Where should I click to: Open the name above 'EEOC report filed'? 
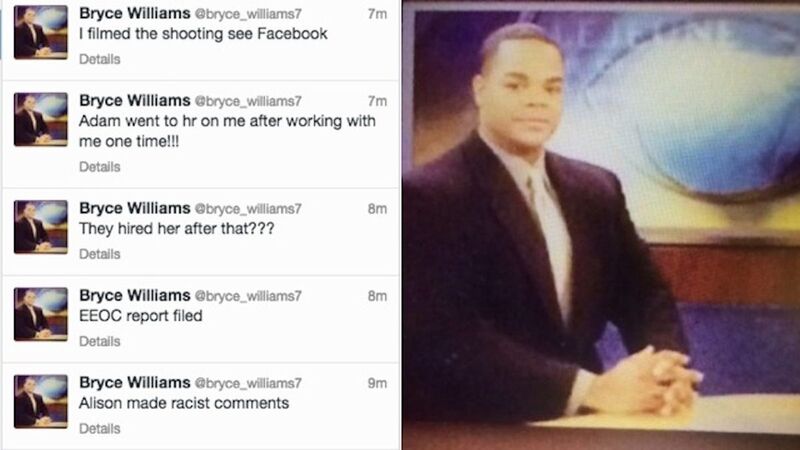pos(135,295)
